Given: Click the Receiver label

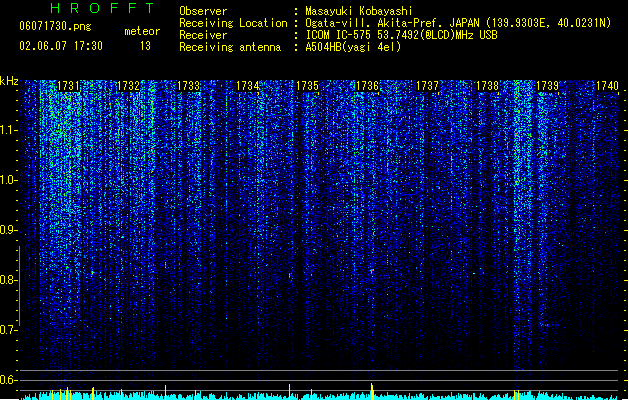Looking at the screenshot, I should (x=203, y=35).
